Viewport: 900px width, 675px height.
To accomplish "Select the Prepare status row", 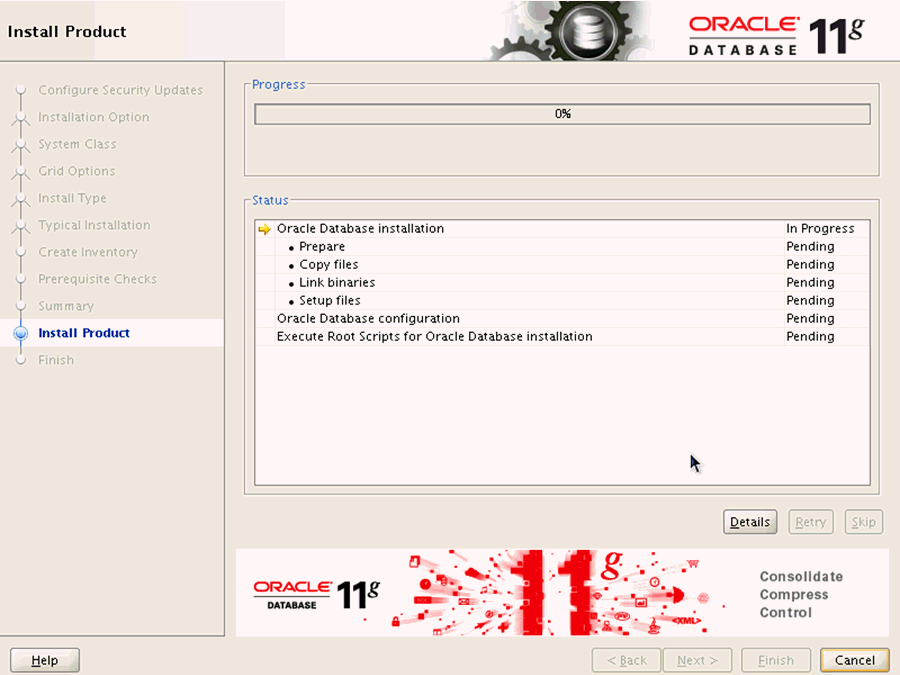I will [562, 246].
